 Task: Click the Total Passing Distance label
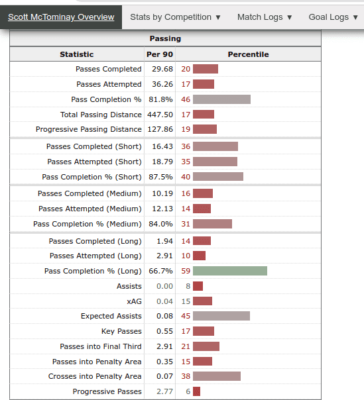tap(101, 115)
